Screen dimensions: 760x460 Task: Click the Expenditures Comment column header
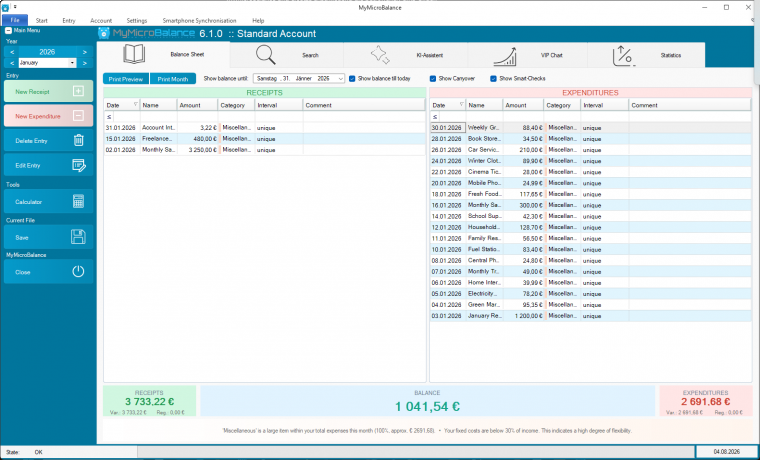coord(690,105)
